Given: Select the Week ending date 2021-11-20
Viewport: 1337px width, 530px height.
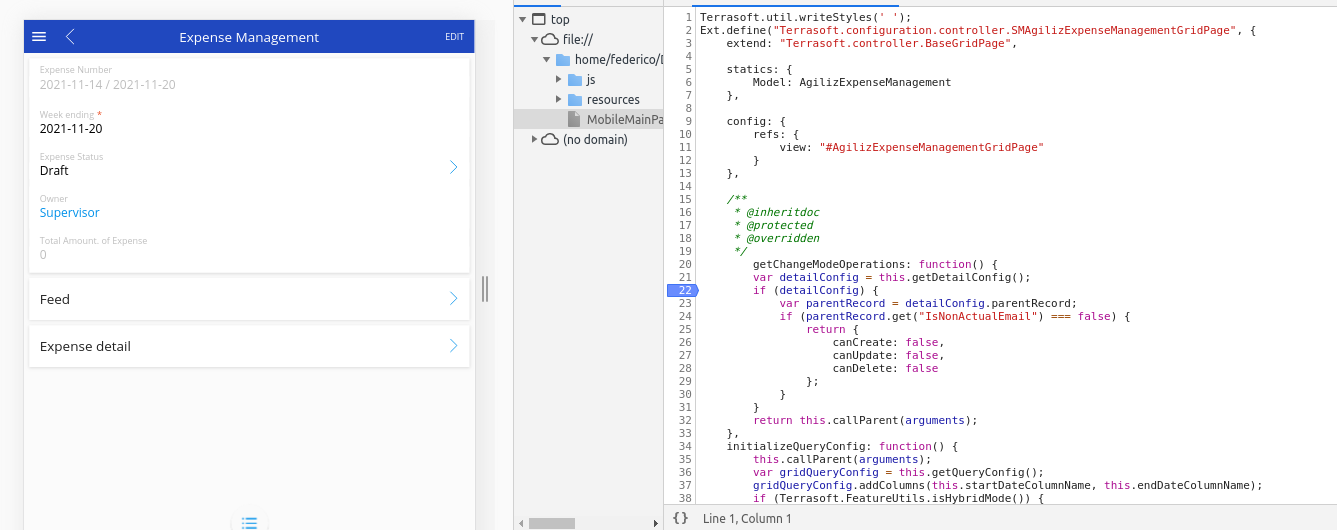Looking at the screenshot, I should click(x=71, y=128).
